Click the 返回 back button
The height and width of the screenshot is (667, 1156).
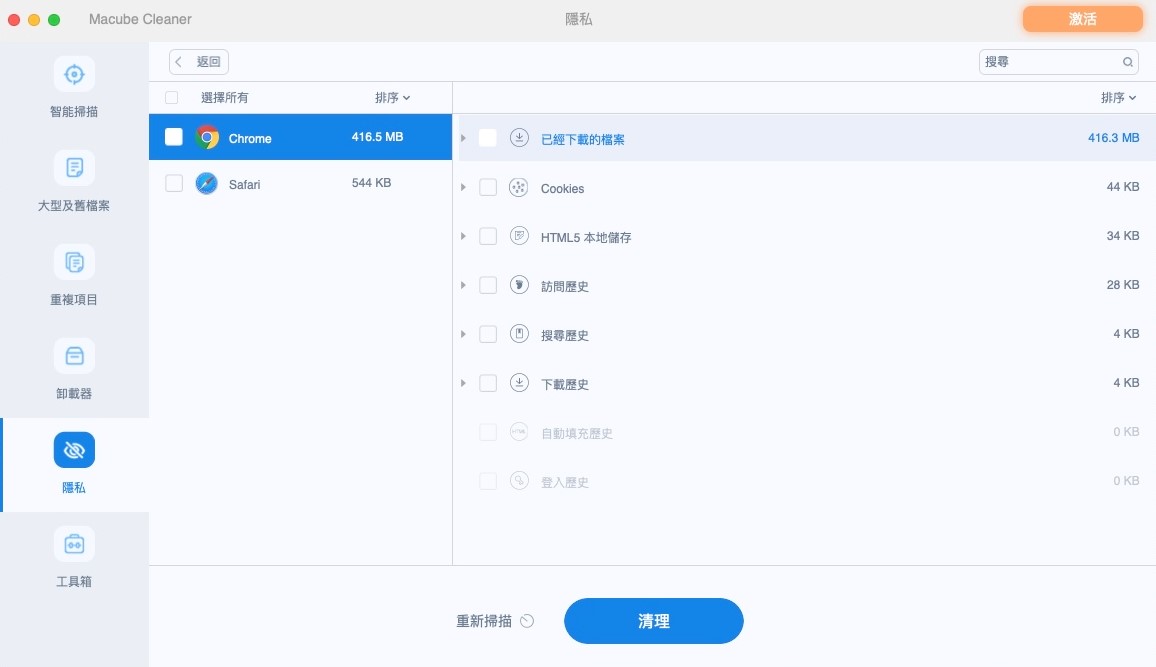(198, 62)
